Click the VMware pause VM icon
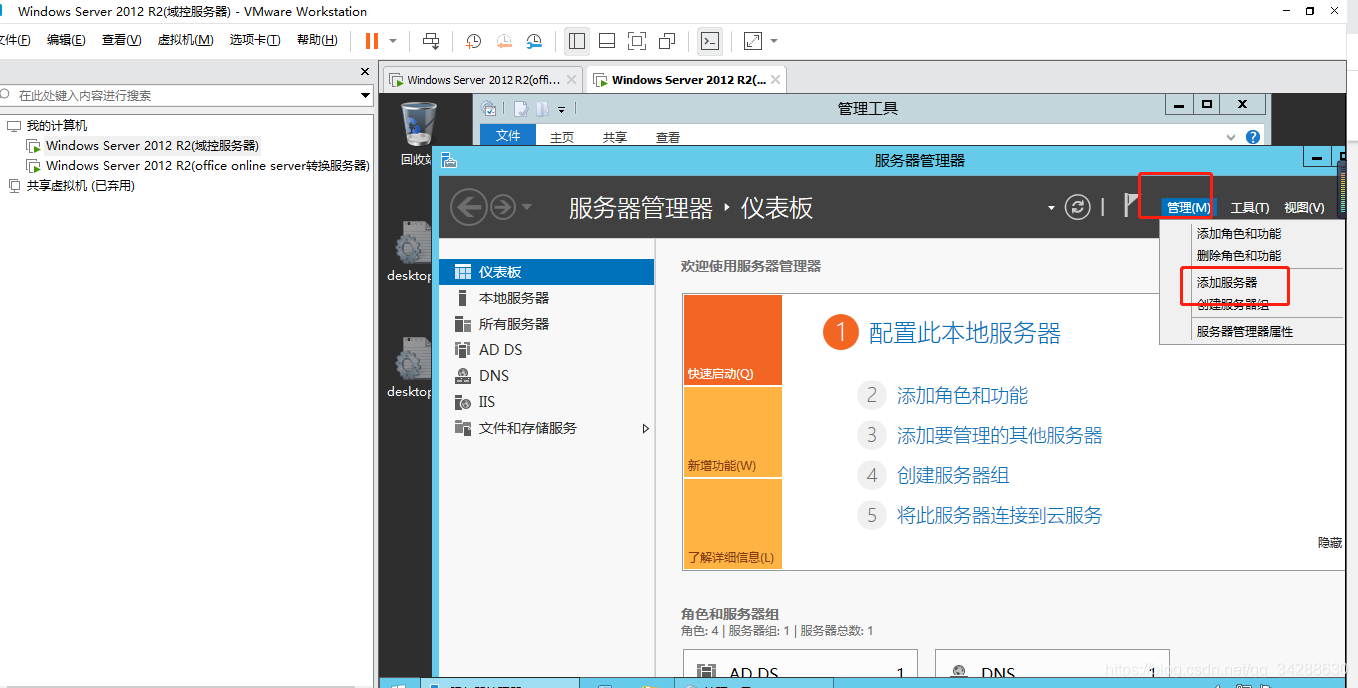 (372, 41)
